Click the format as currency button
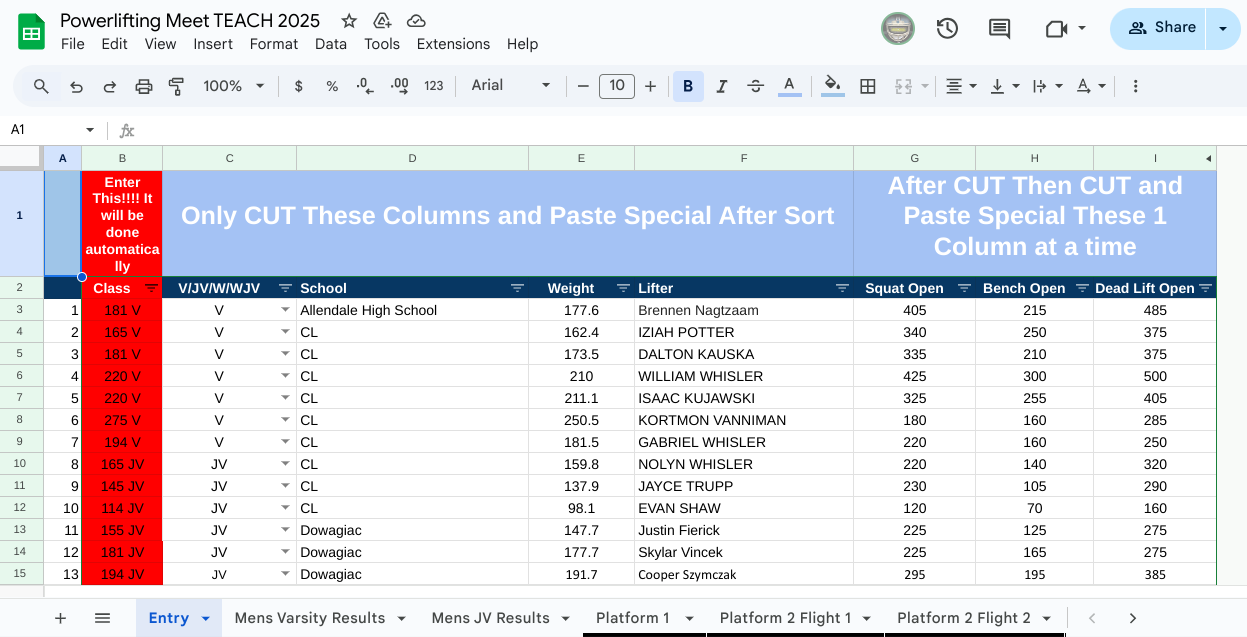The width and height of the screenshot is (1247, 637). (x=298, y=86)
